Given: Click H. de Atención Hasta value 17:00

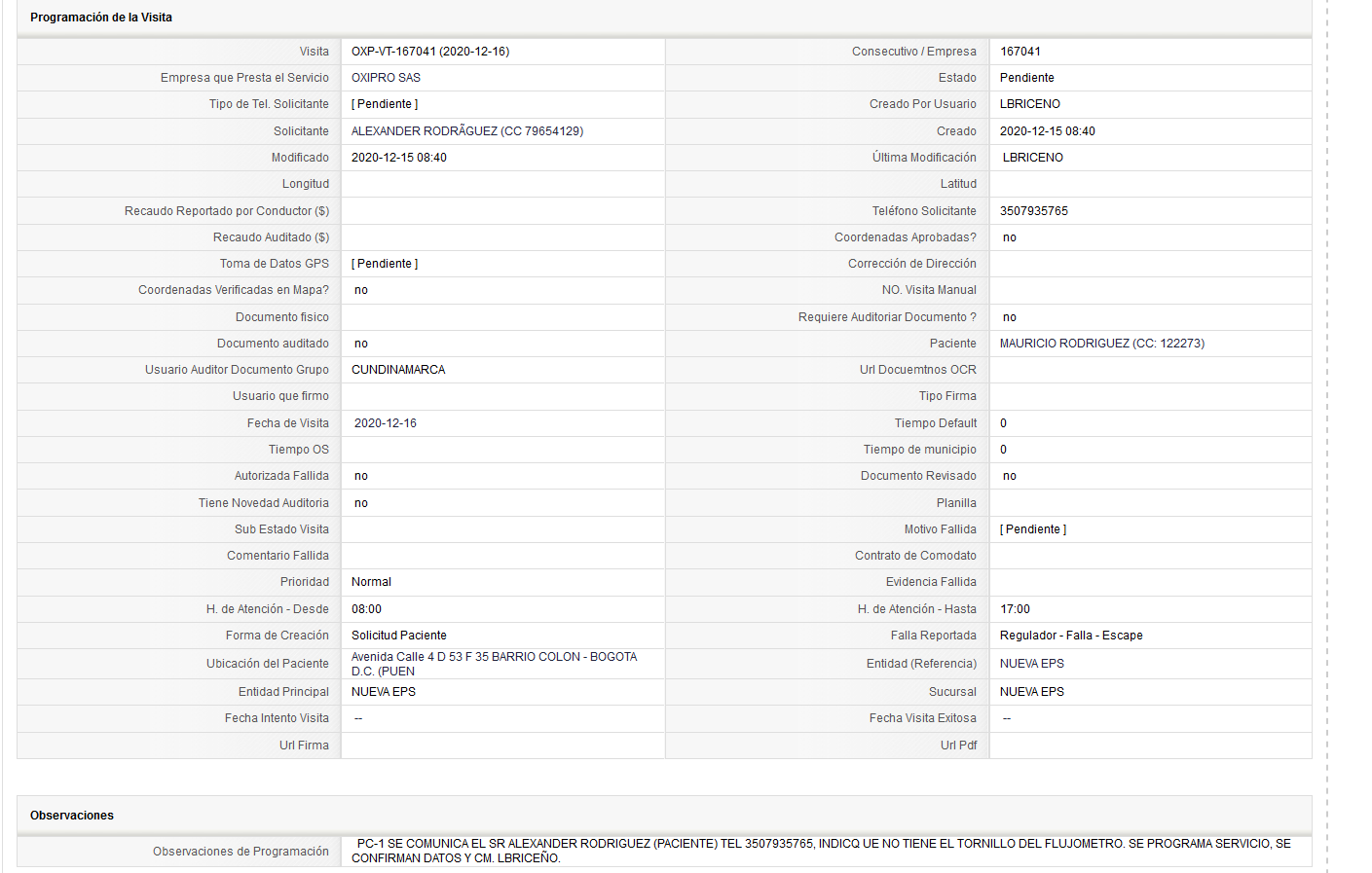Looking at the screenshot, I should tap(1015, 609).
